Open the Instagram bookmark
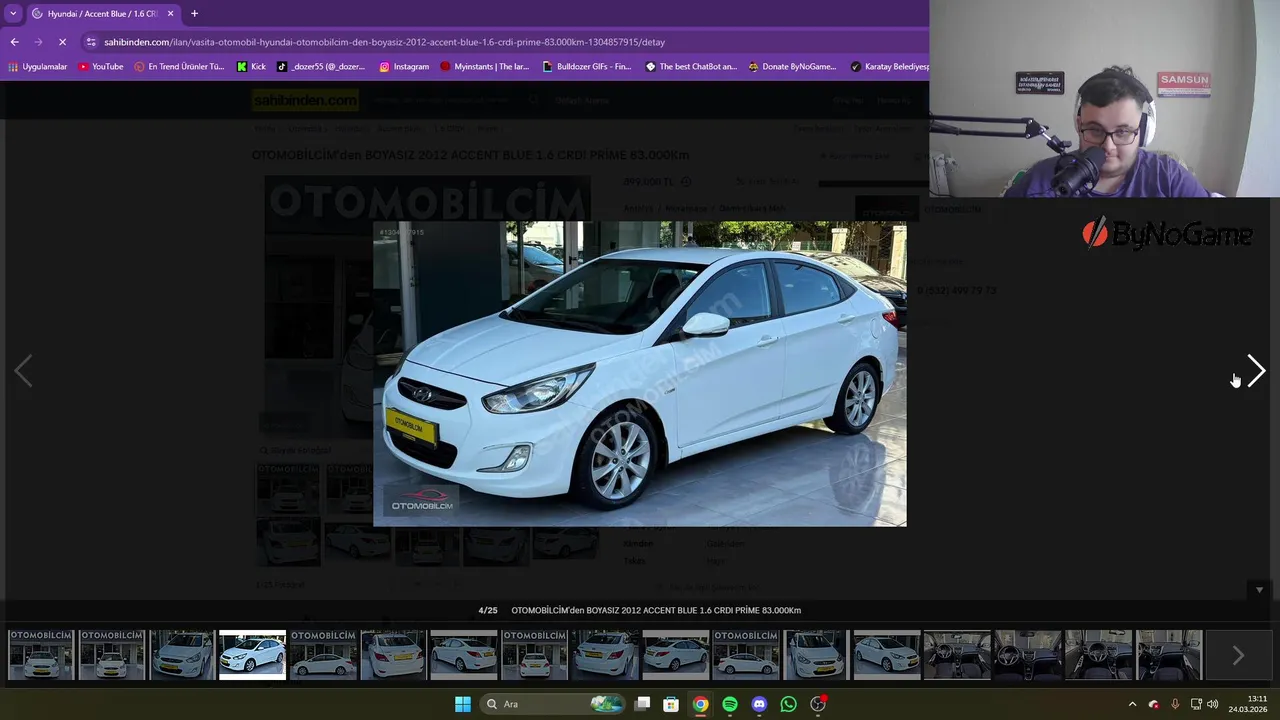This screenshot has height=720, width=1280. click(404, 67)
